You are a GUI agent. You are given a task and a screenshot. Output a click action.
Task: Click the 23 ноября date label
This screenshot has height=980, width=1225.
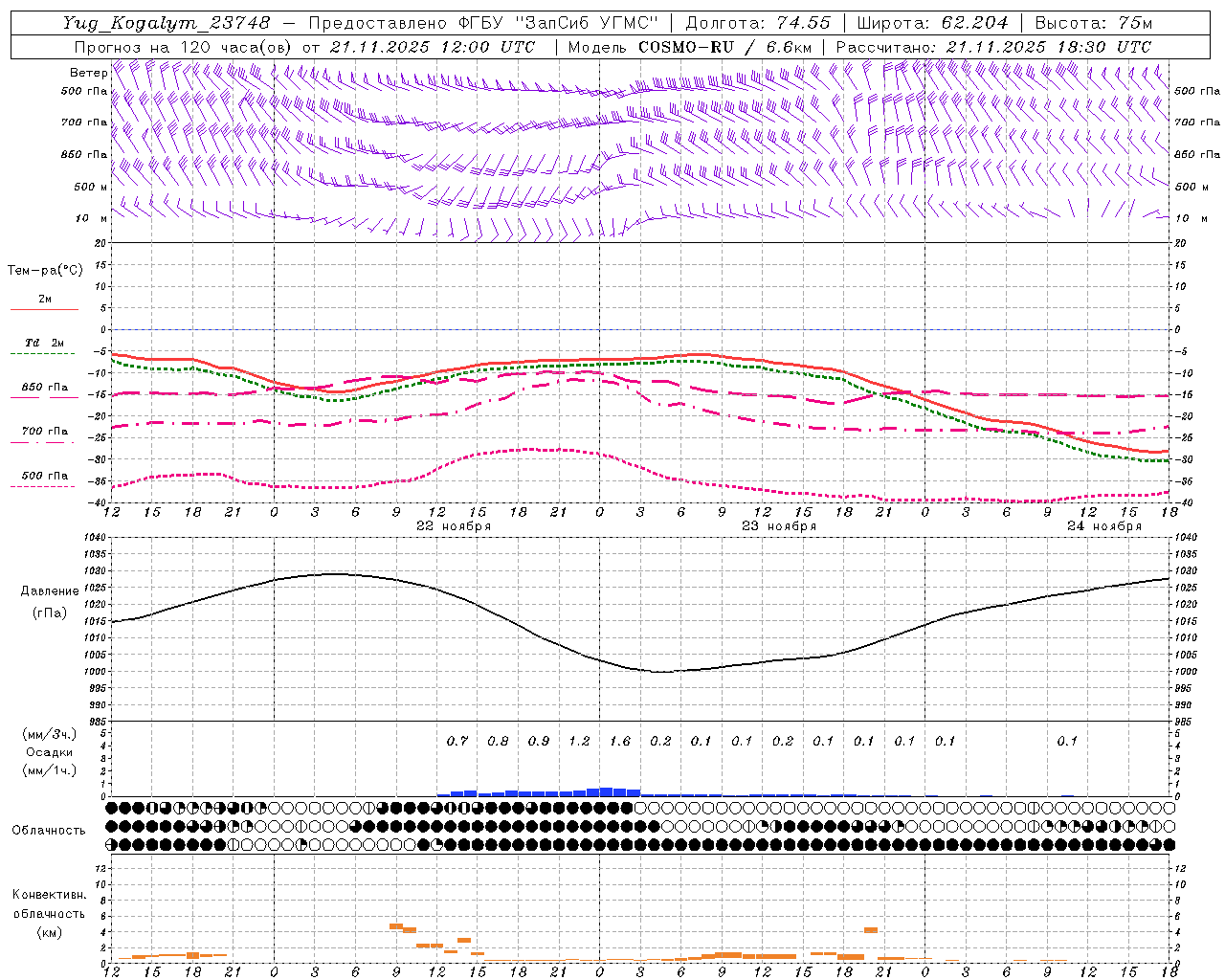pyautogui.click(x=779, y=526)
